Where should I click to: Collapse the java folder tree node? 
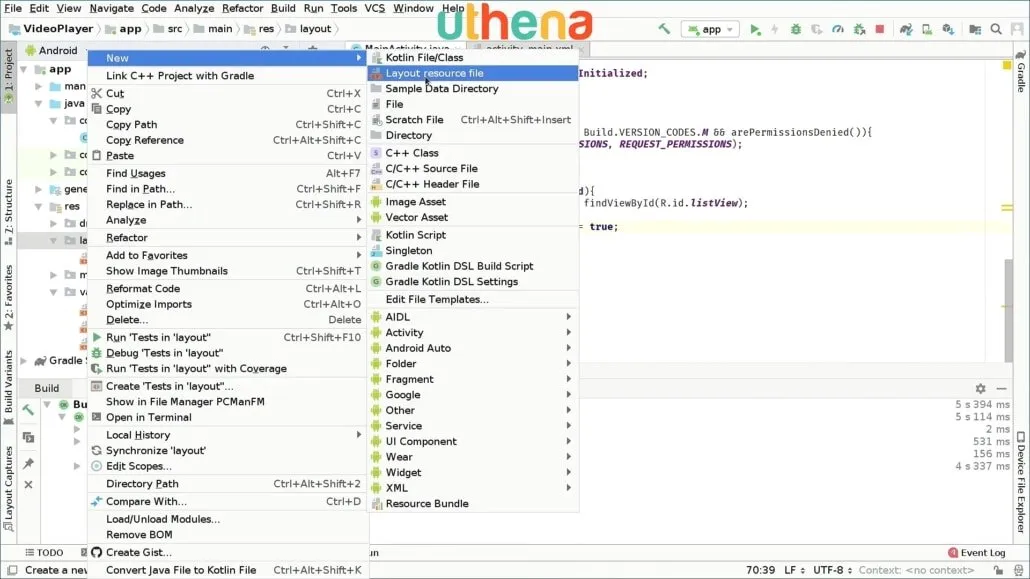[x=39, y=103]
